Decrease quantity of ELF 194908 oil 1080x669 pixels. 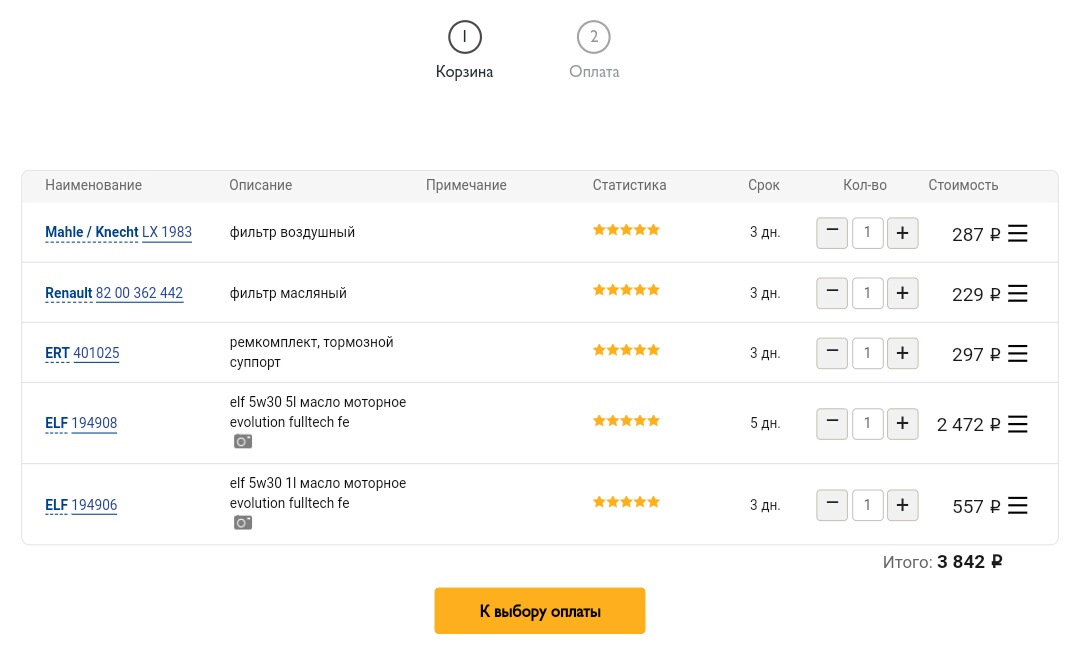coord(832,423)
